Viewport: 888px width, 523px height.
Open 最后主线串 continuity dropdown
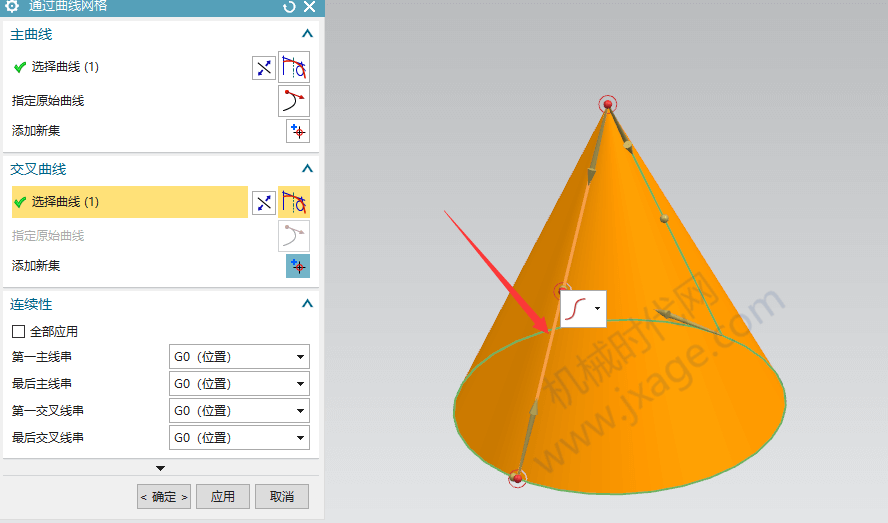[239, 384]
